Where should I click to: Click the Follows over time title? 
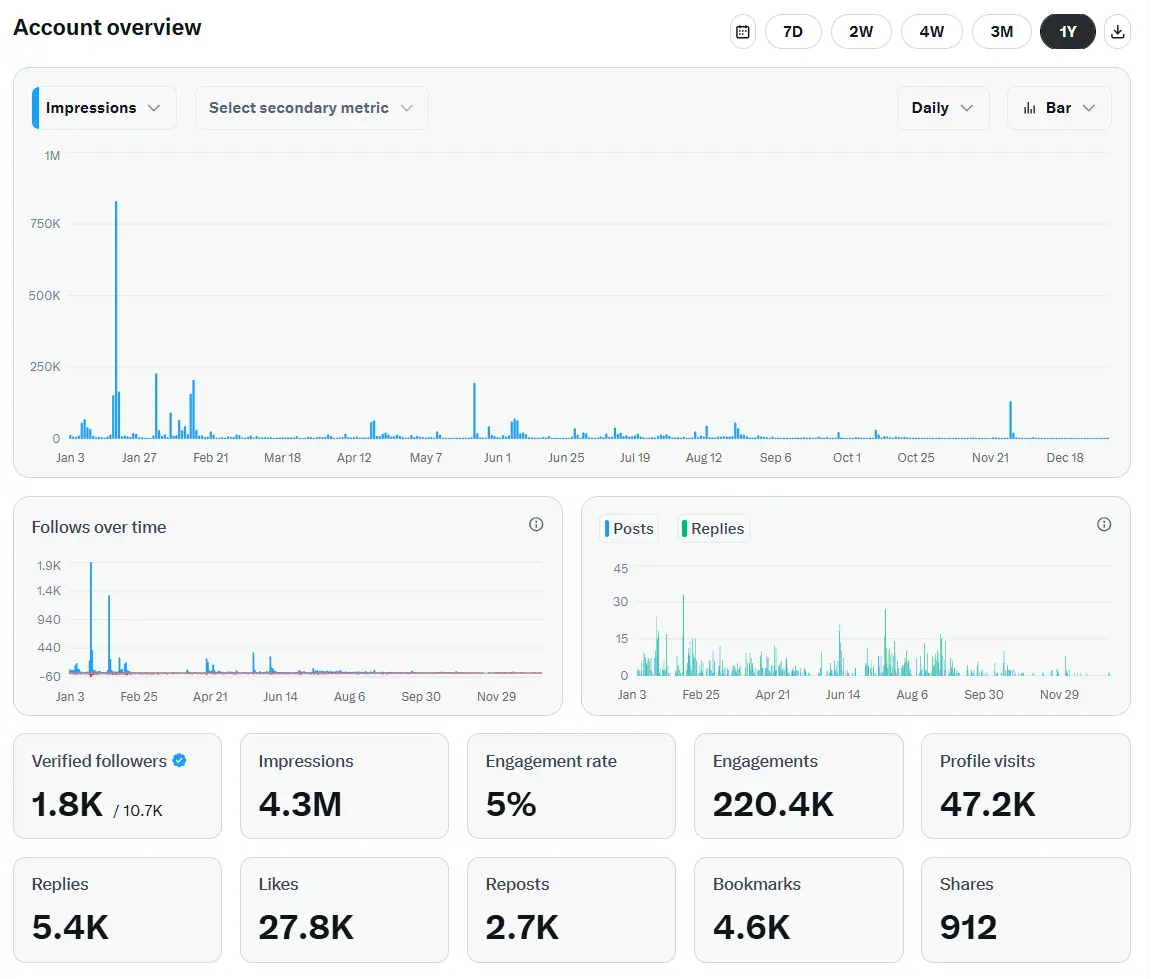[x=98, y=527]
